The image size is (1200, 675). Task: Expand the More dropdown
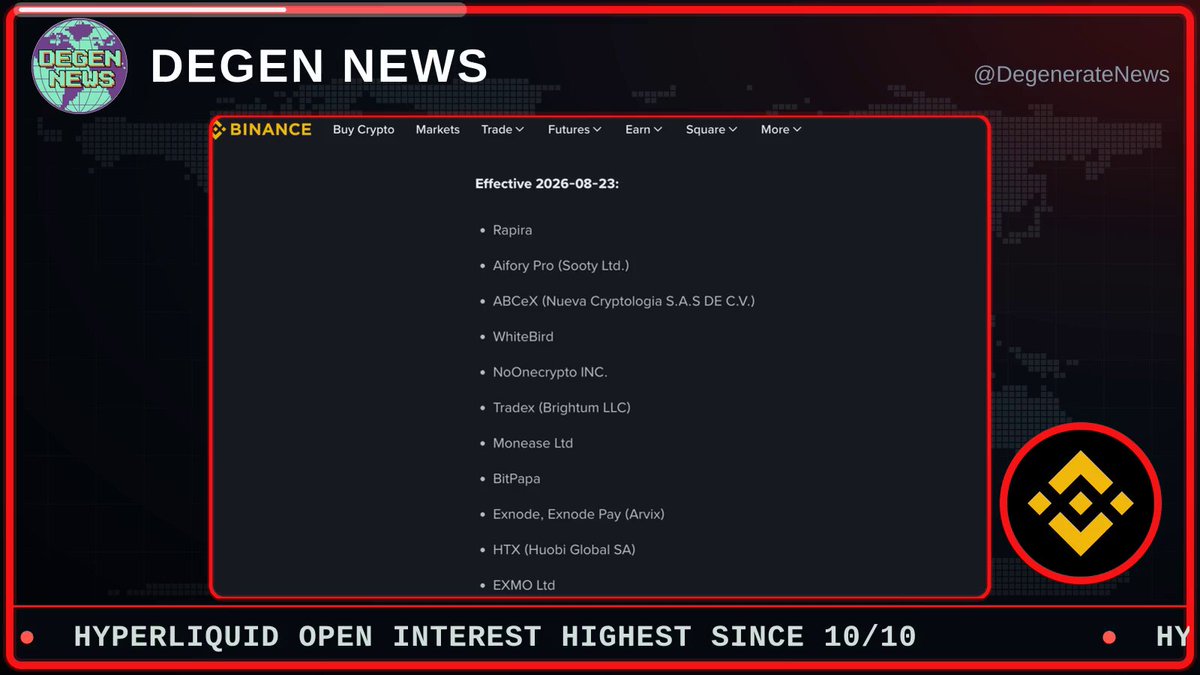(x=782, y=130)
